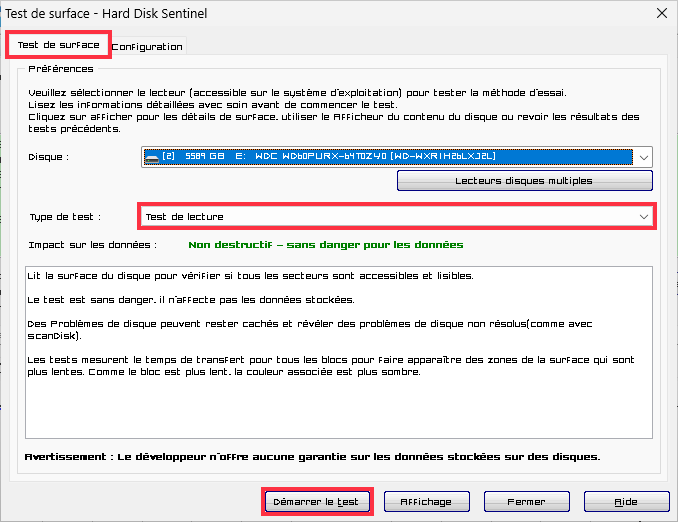
Task: Click the green Non destructif impact label
Action: [x=325, y=244]
